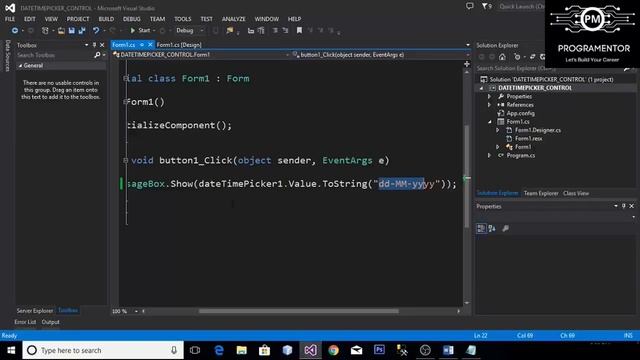This screenshot has width=640, height=360.
Task: Switch to the Server Explorer tab
Action: click(35, 311)
